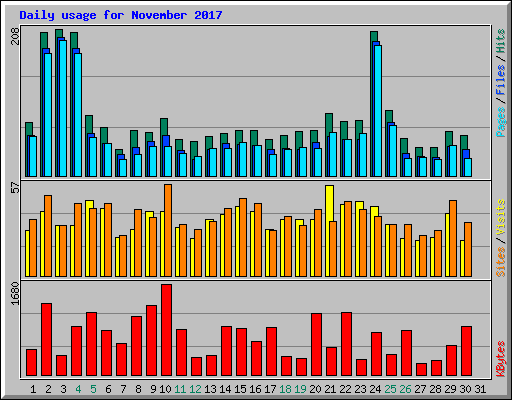Click the 'Visits' legend label

point(500,217)
